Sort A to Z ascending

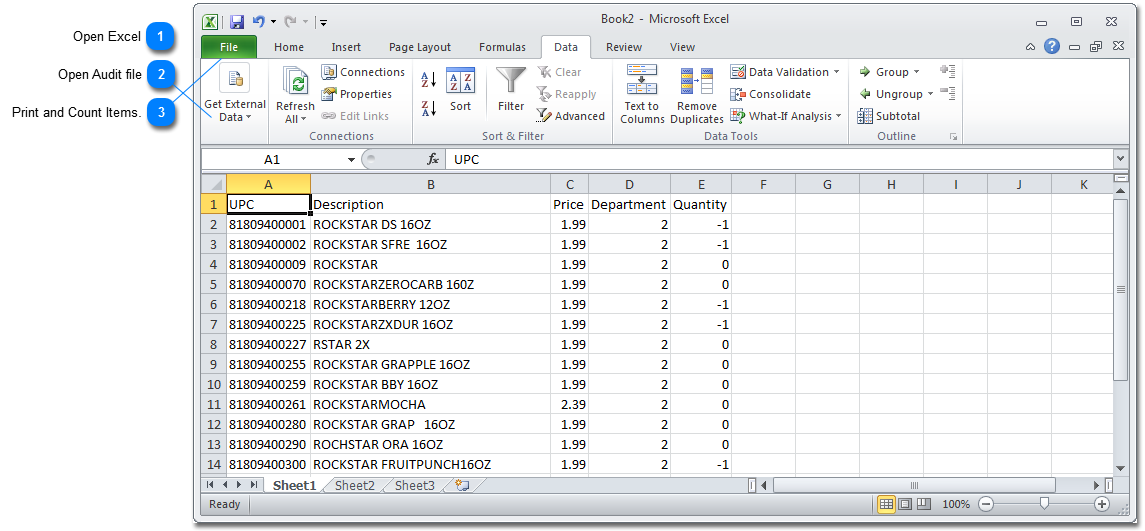tap(429, 80)
